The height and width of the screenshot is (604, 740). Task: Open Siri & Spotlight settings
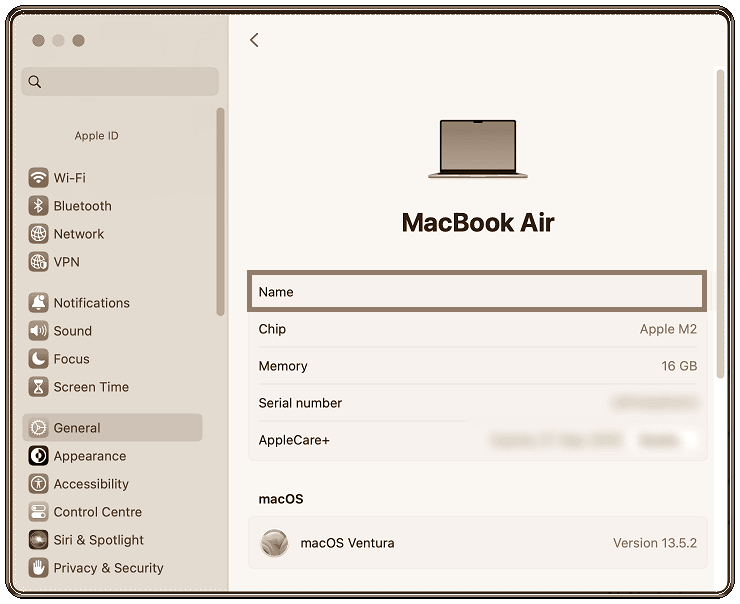pos(112,540)
